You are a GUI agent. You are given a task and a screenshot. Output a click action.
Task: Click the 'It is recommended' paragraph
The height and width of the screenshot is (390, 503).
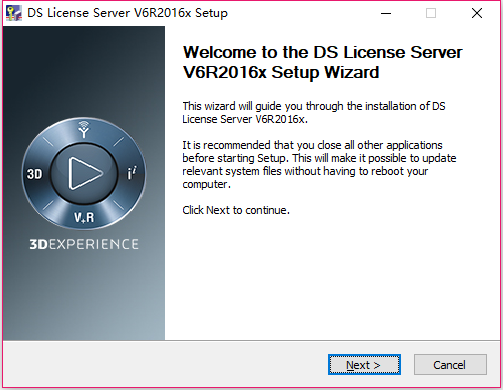pos(319,165)
